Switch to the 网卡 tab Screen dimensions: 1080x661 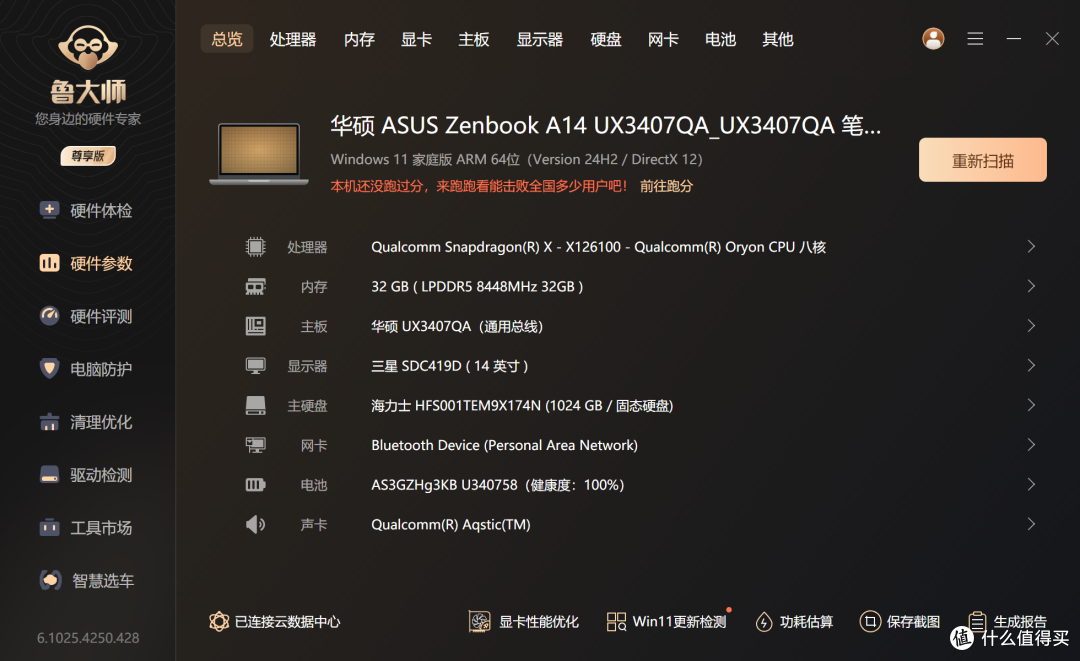click(x=663, y=39)
